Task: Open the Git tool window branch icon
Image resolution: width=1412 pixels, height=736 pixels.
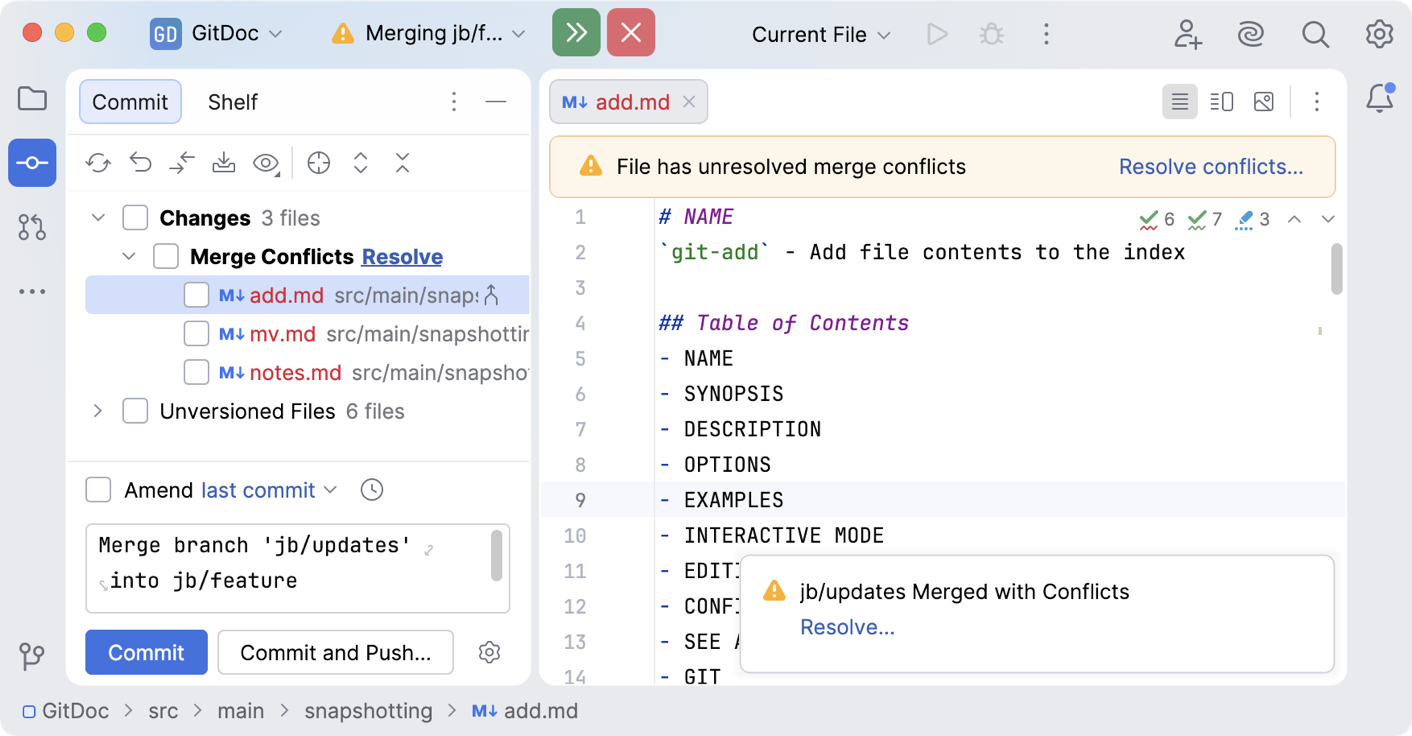Action: [x=32, y=656]
